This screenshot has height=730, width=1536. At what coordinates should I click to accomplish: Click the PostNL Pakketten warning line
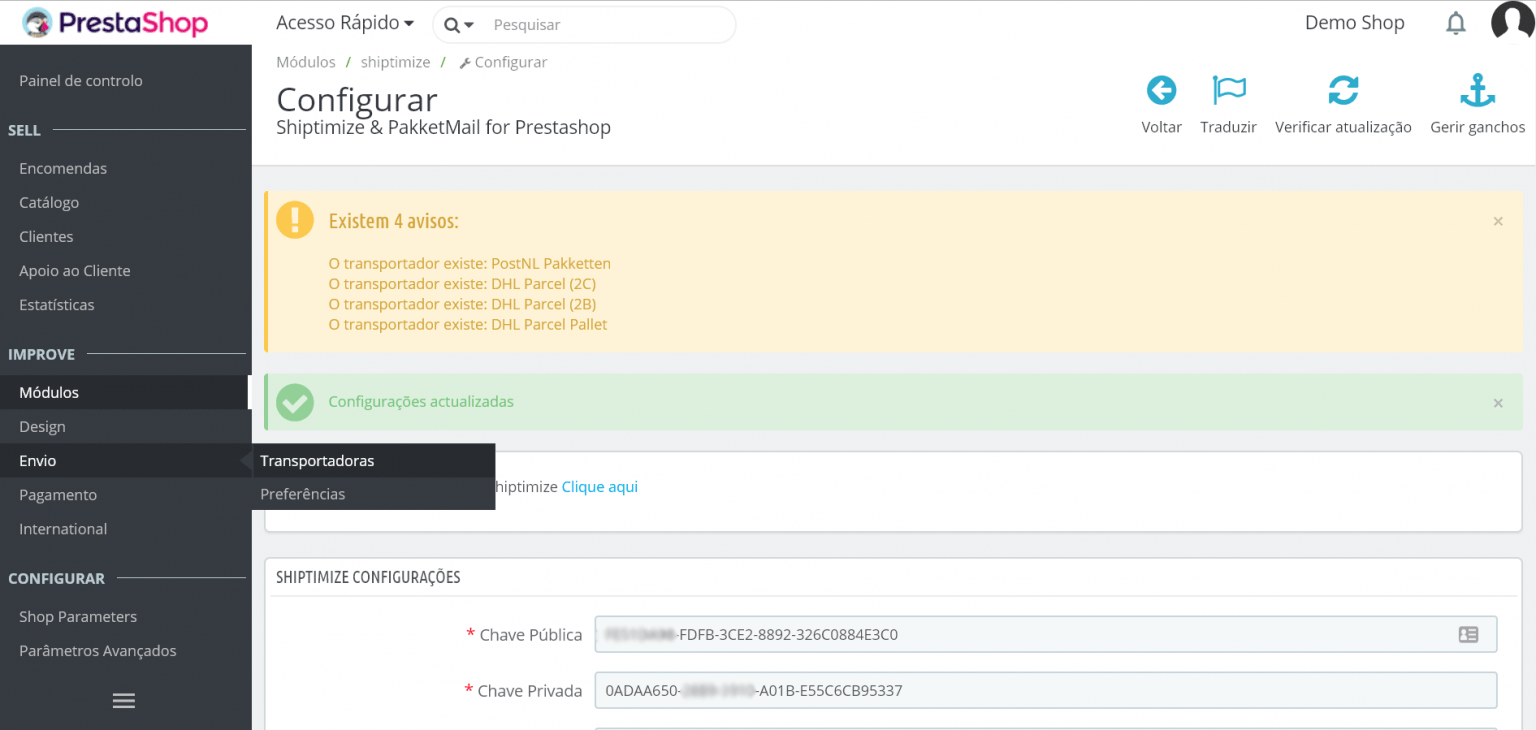(x=470, y=264)
